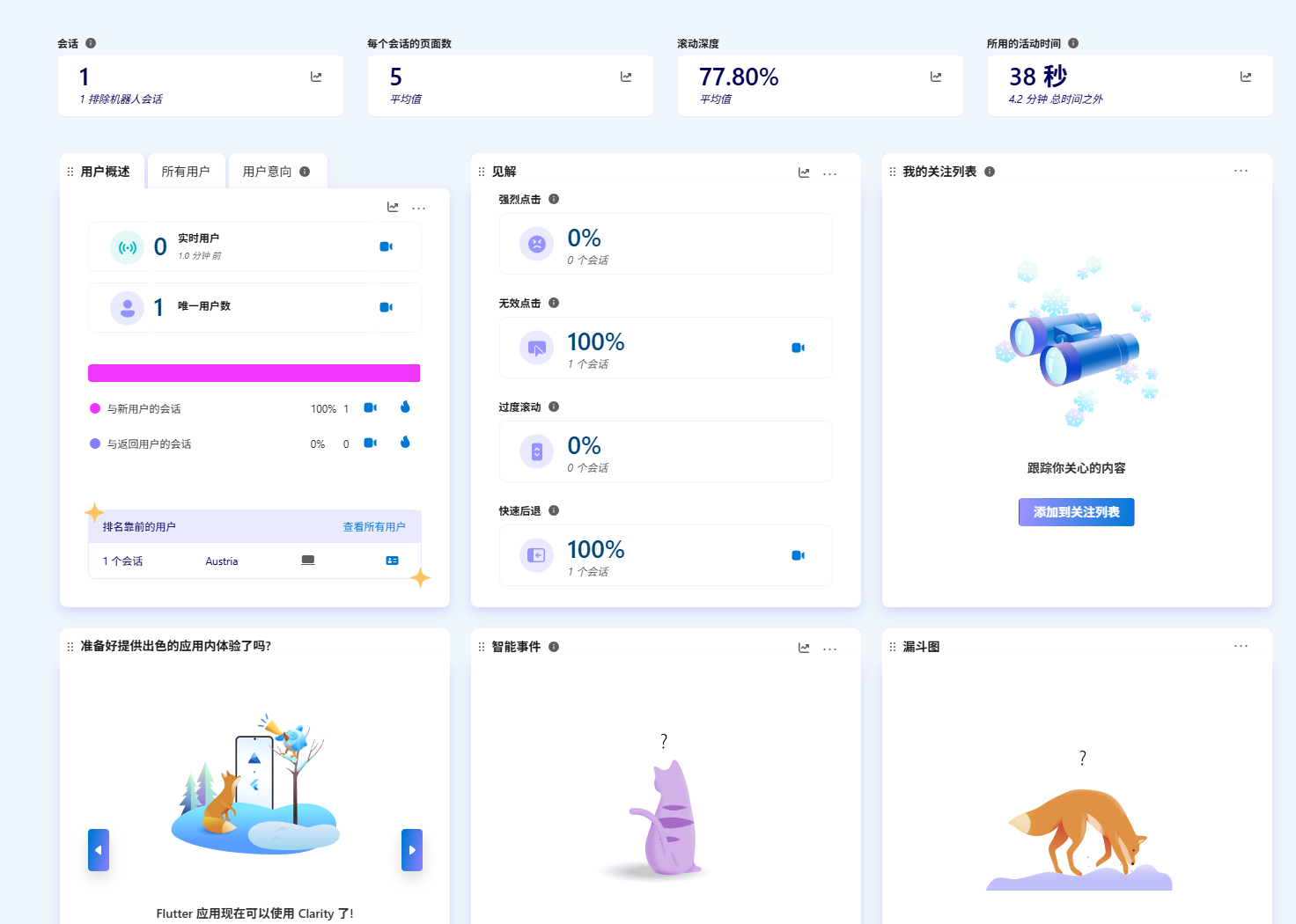The image size is (1296, 924).
Task: View recordings for 快速后退 sessions
Action: (x=798, y=555)
